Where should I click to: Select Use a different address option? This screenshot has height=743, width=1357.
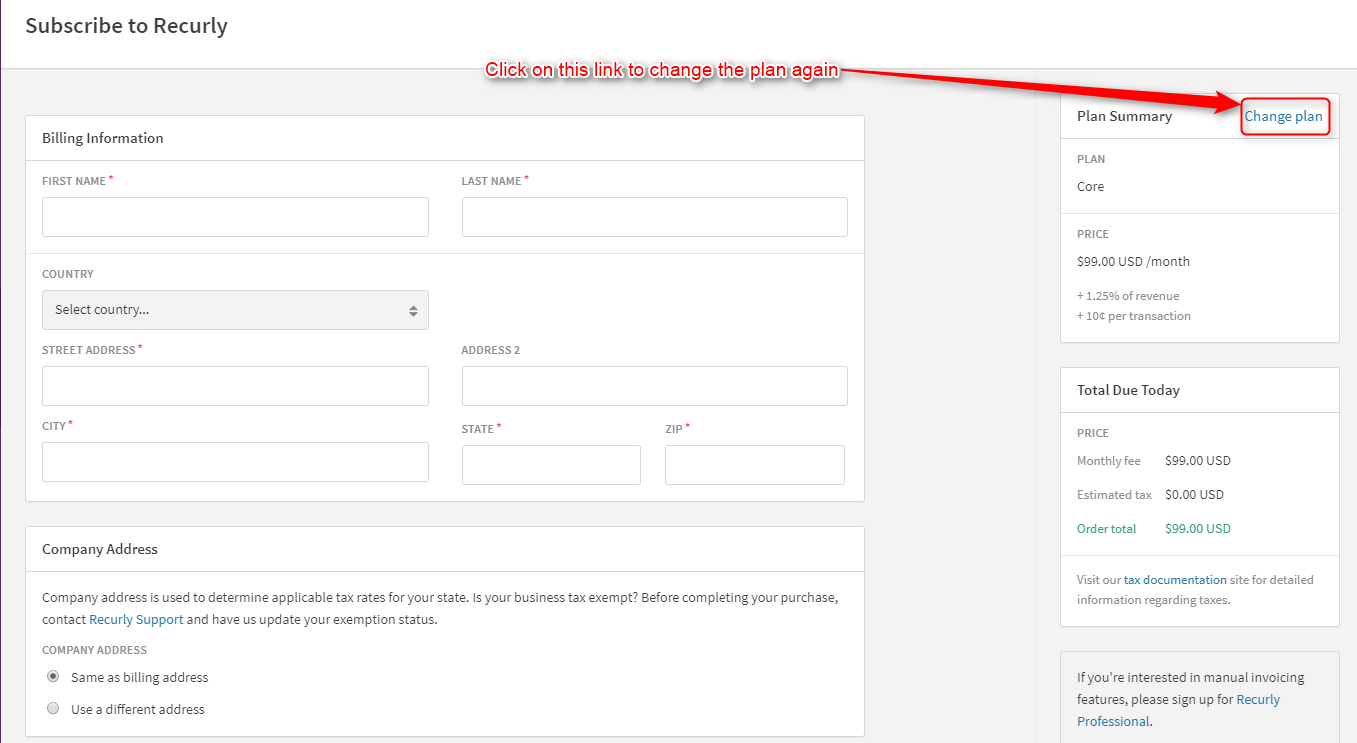coord(53,708)
